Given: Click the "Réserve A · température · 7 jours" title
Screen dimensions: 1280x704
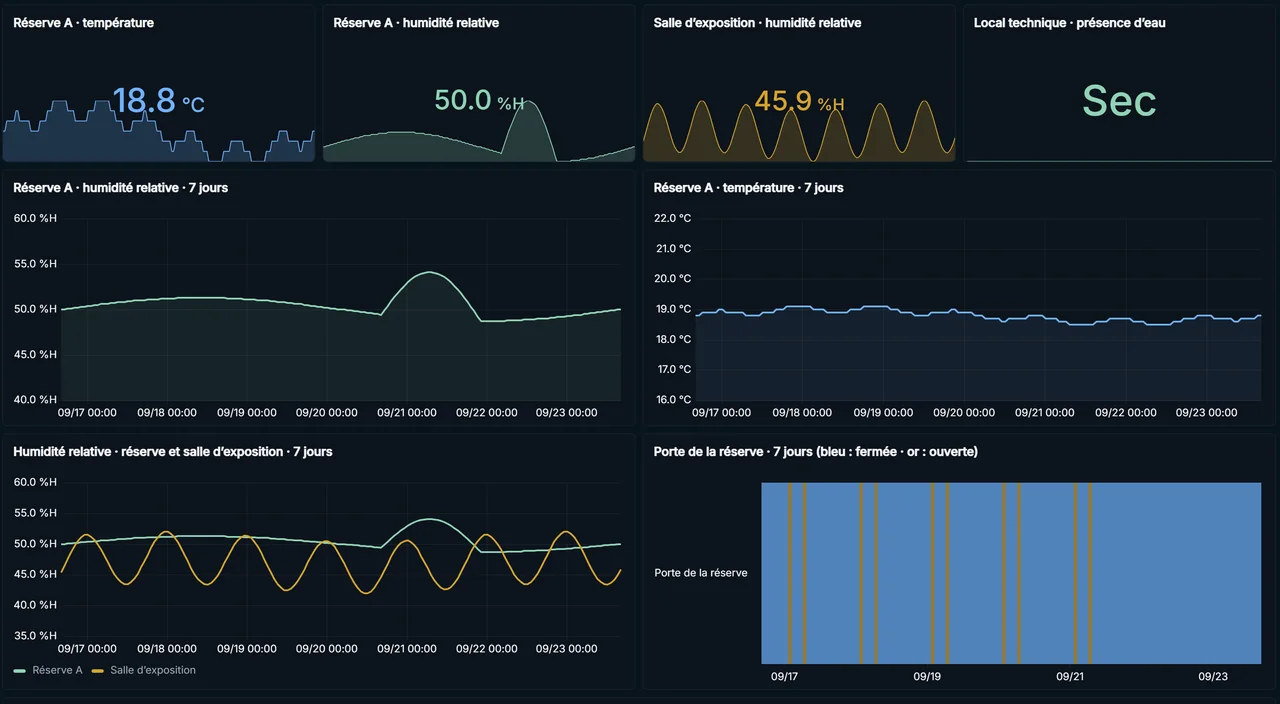Looking at the screenshot, I should coord(748,187).
